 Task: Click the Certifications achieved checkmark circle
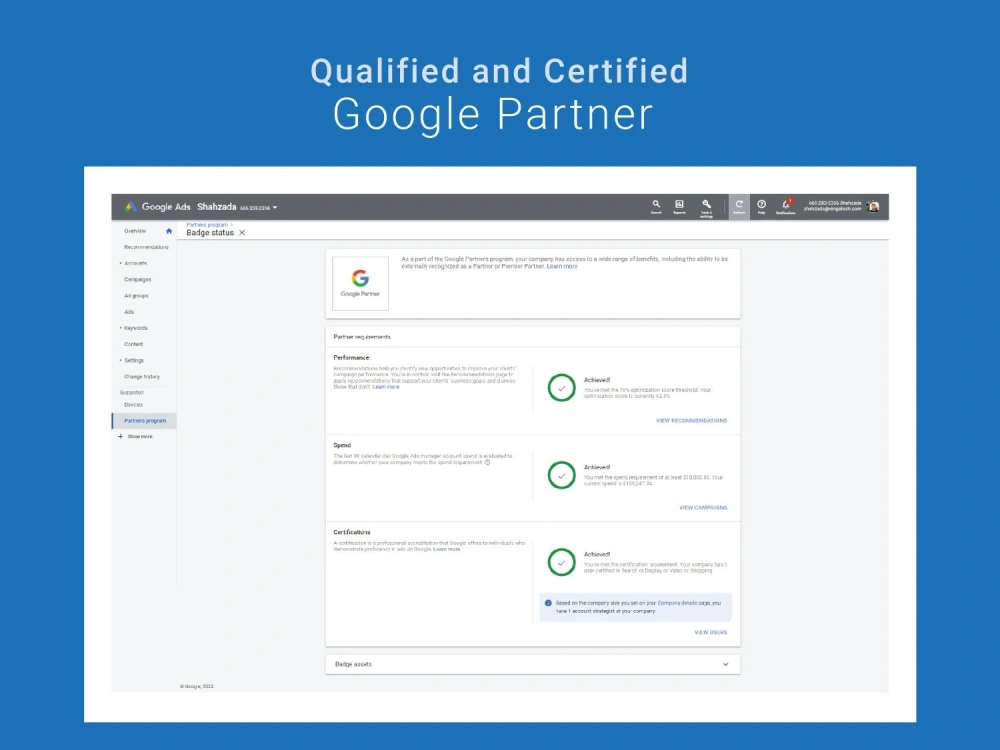561,562
